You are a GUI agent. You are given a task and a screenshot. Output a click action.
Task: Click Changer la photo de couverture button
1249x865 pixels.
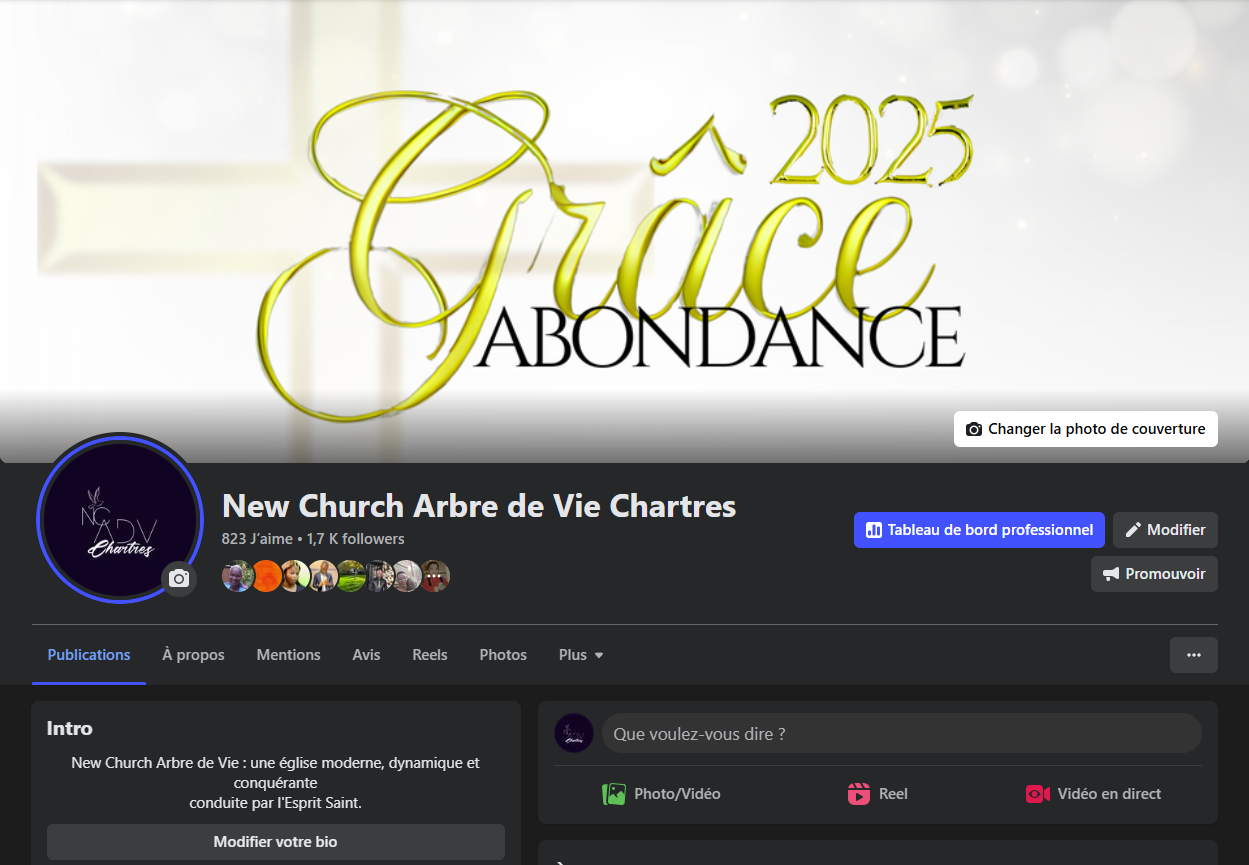point(1085,429)
